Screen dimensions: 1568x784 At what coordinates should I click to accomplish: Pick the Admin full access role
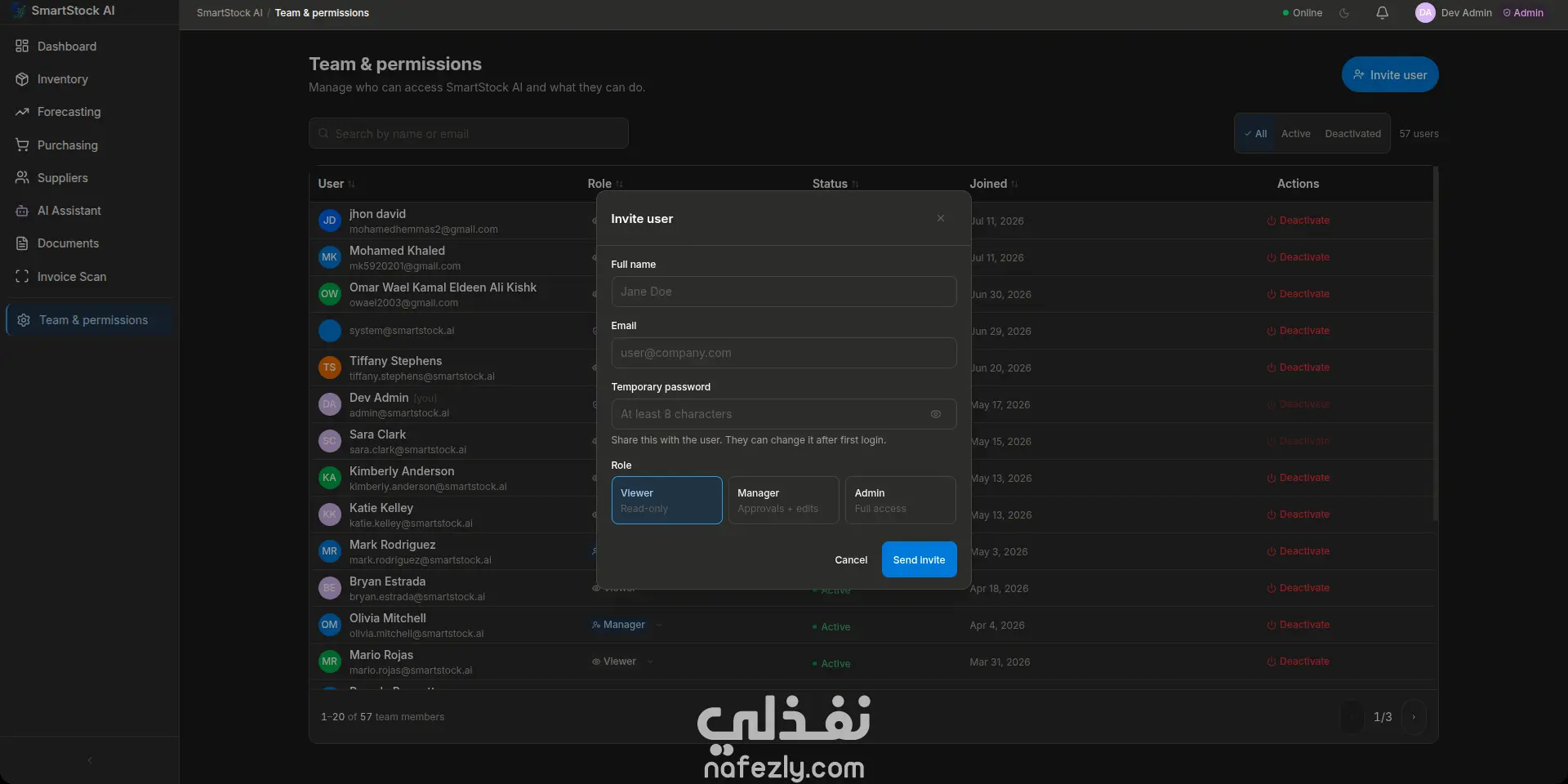(x=901, y=500)
